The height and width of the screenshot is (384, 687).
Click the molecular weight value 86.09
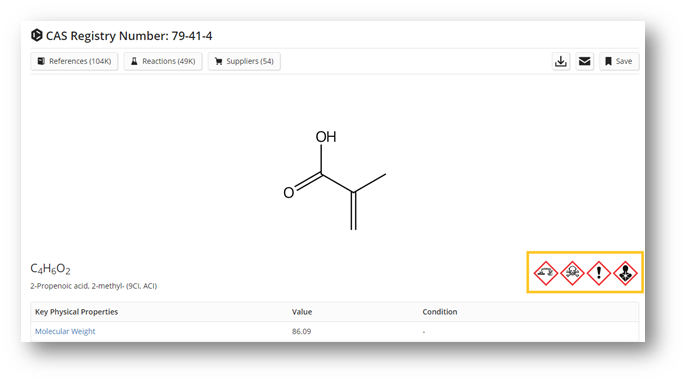(301, 331)
